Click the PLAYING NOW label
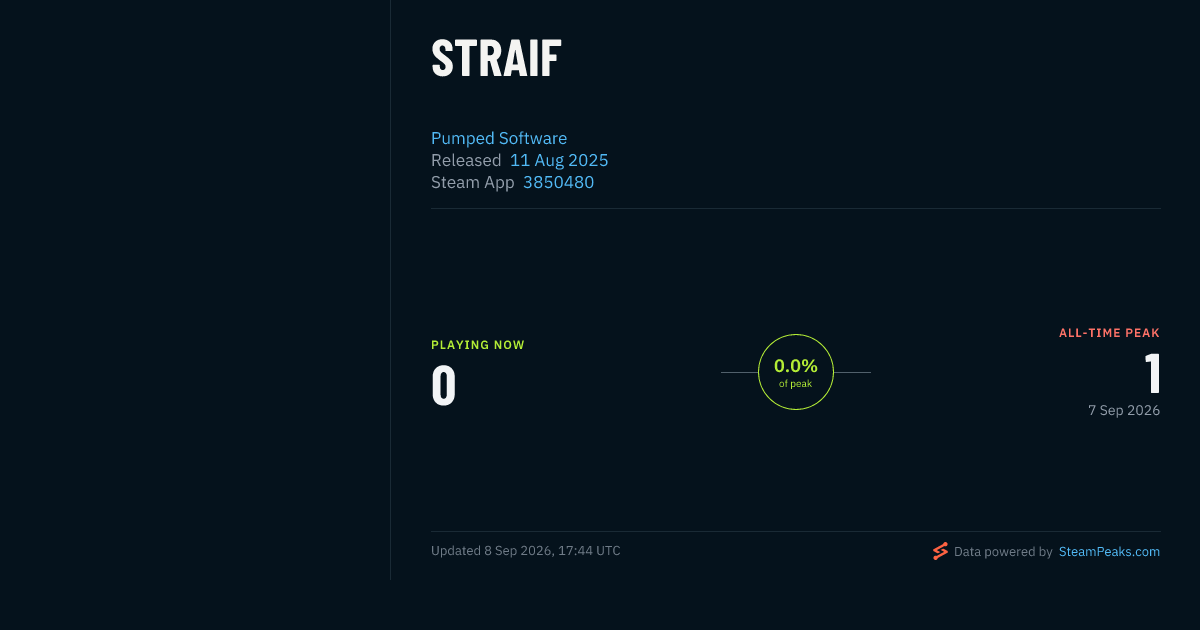Viewport: 1200px width, 630px height. point(478,345)
